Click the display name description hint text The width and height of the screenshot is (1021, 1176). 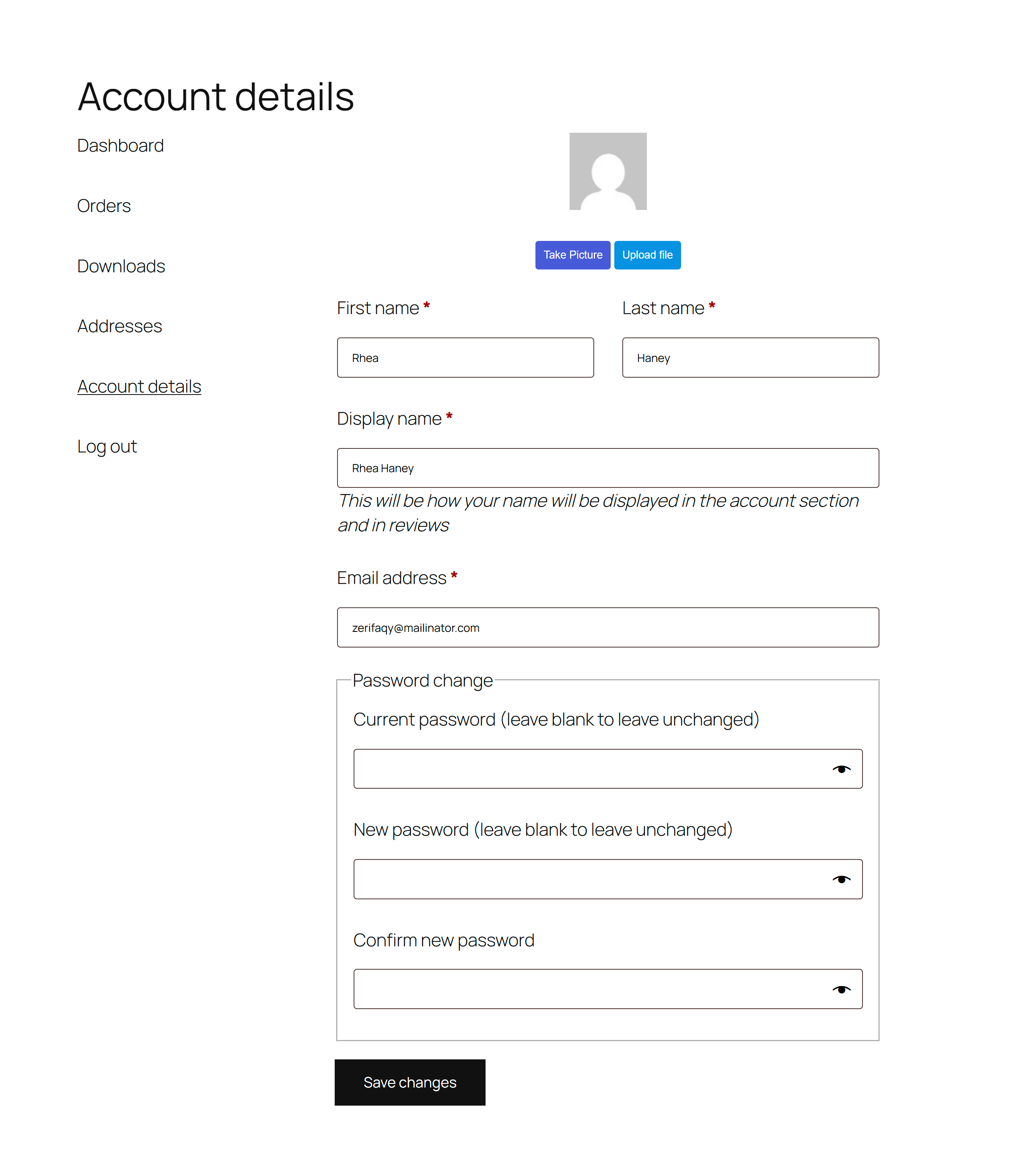pos(598,512)
